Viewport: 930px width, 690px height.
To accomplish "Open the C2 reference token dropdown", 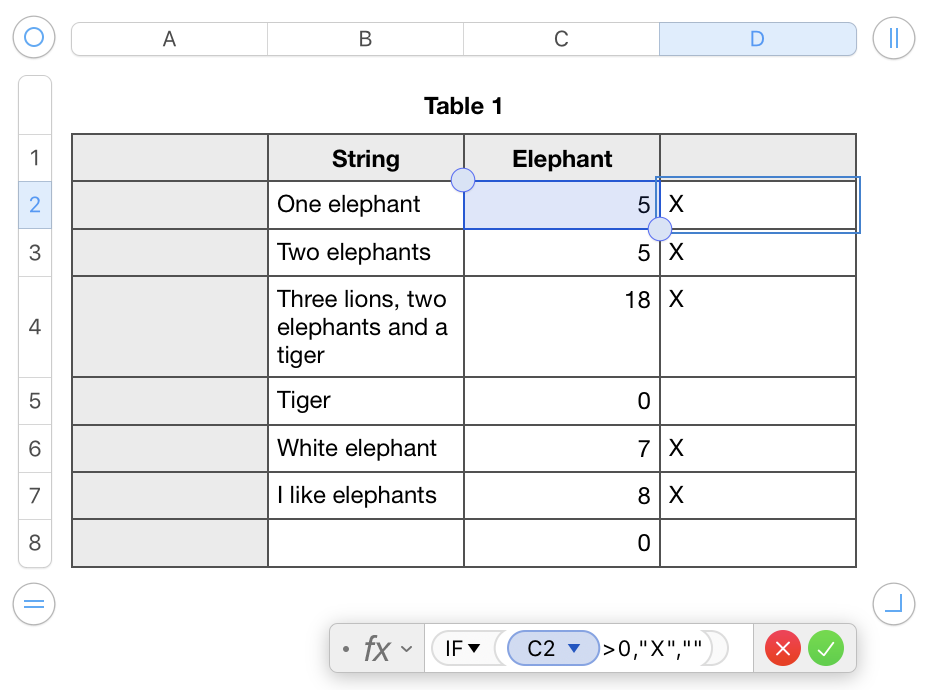I will tap(574, 649).
